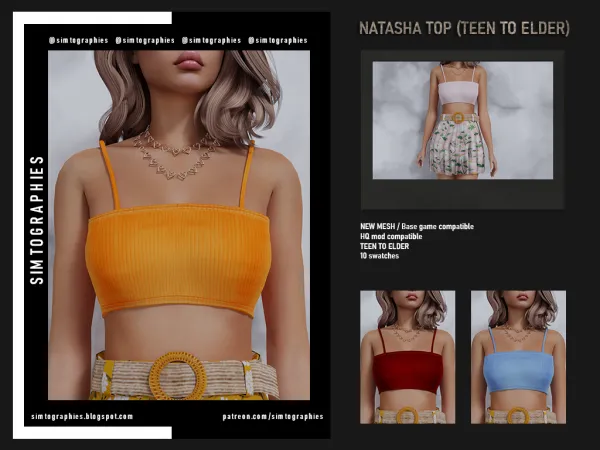
Task: Click the 'NEW MESH / Base game compatible' line
Action: pos(417,227)
